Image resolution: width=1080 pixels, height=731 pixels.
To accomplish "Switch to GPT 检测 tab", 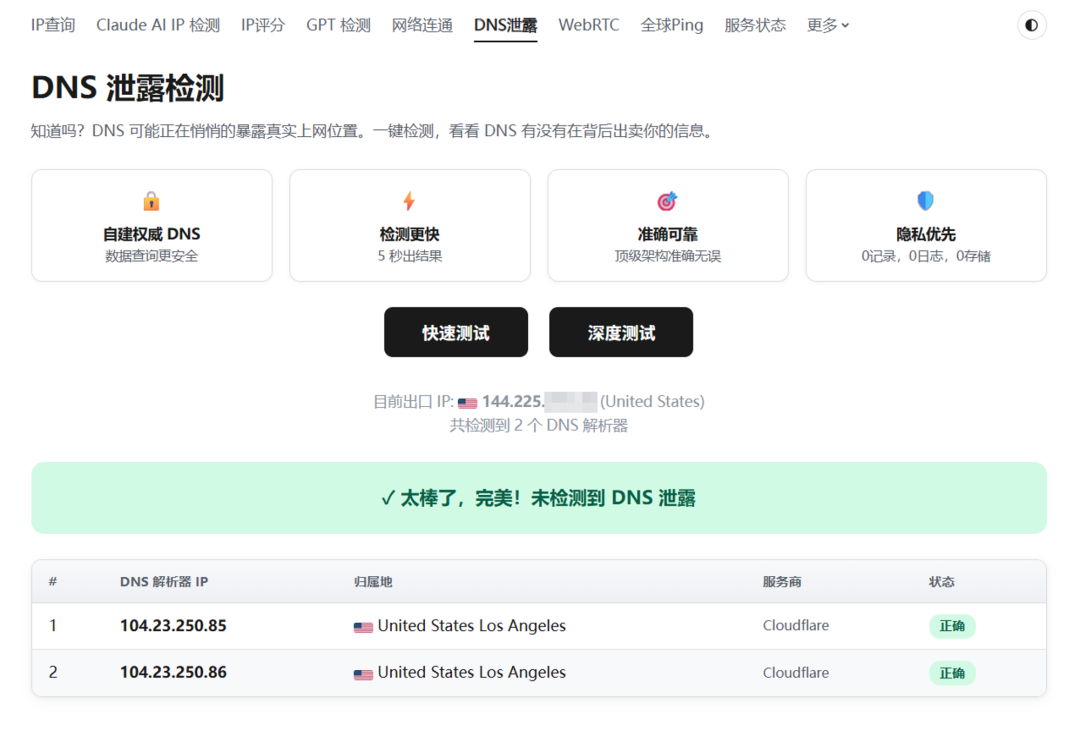I will coord(338,25).
